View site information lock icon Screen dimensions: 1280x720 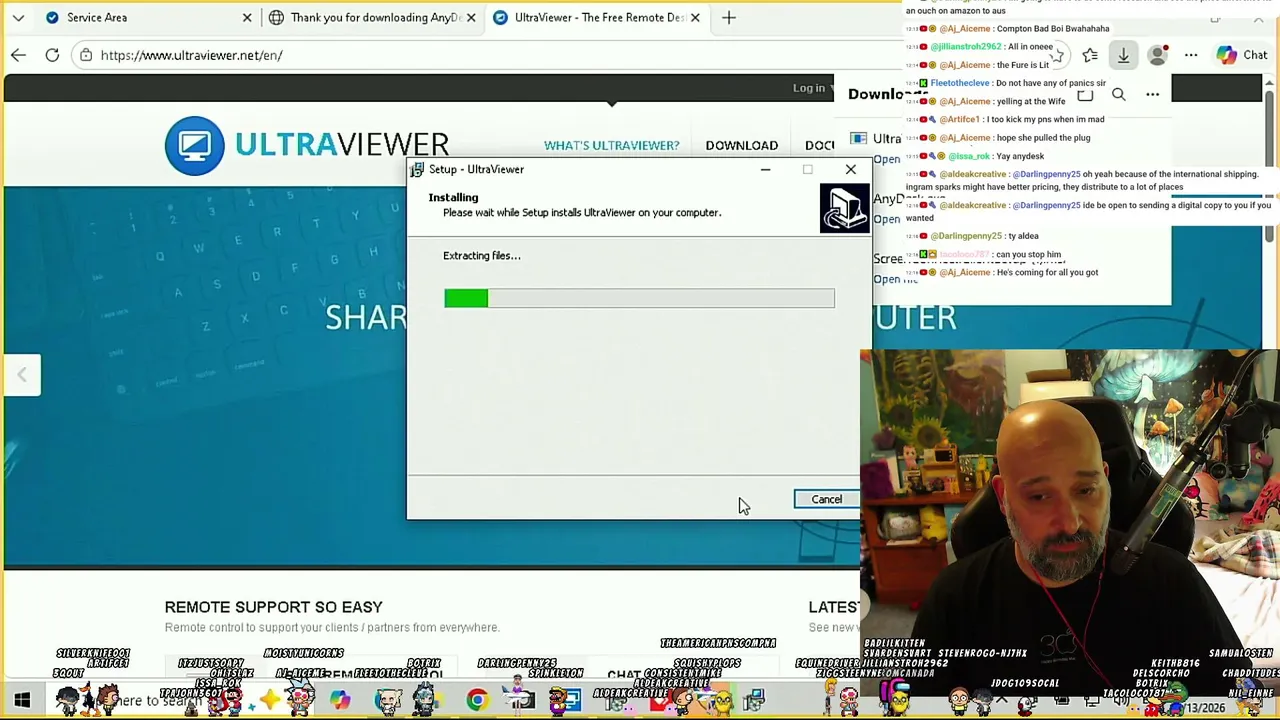coord(87,55)
